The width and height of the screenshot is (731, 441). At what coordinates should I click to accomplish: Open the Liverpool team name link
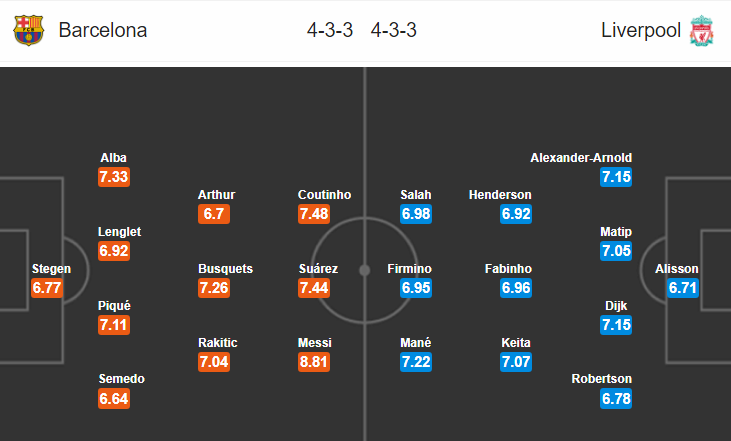coord(641,30)
